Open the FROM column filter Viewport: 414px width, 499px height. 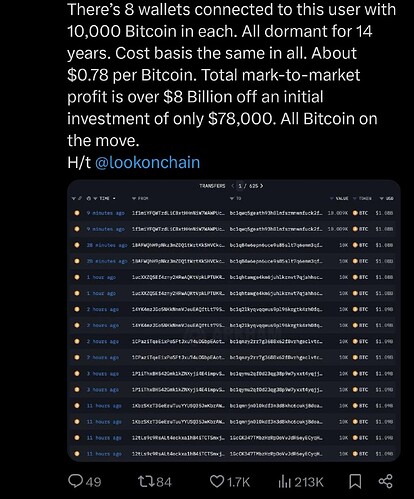[x=140, y=198]
